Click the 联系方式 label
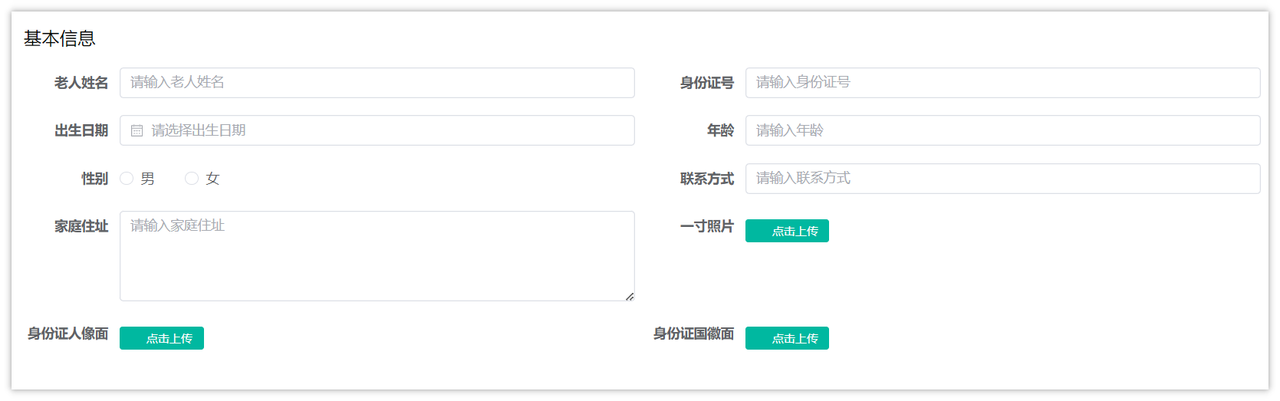The width and height of the screenshot is (1280, 401). 707,179
